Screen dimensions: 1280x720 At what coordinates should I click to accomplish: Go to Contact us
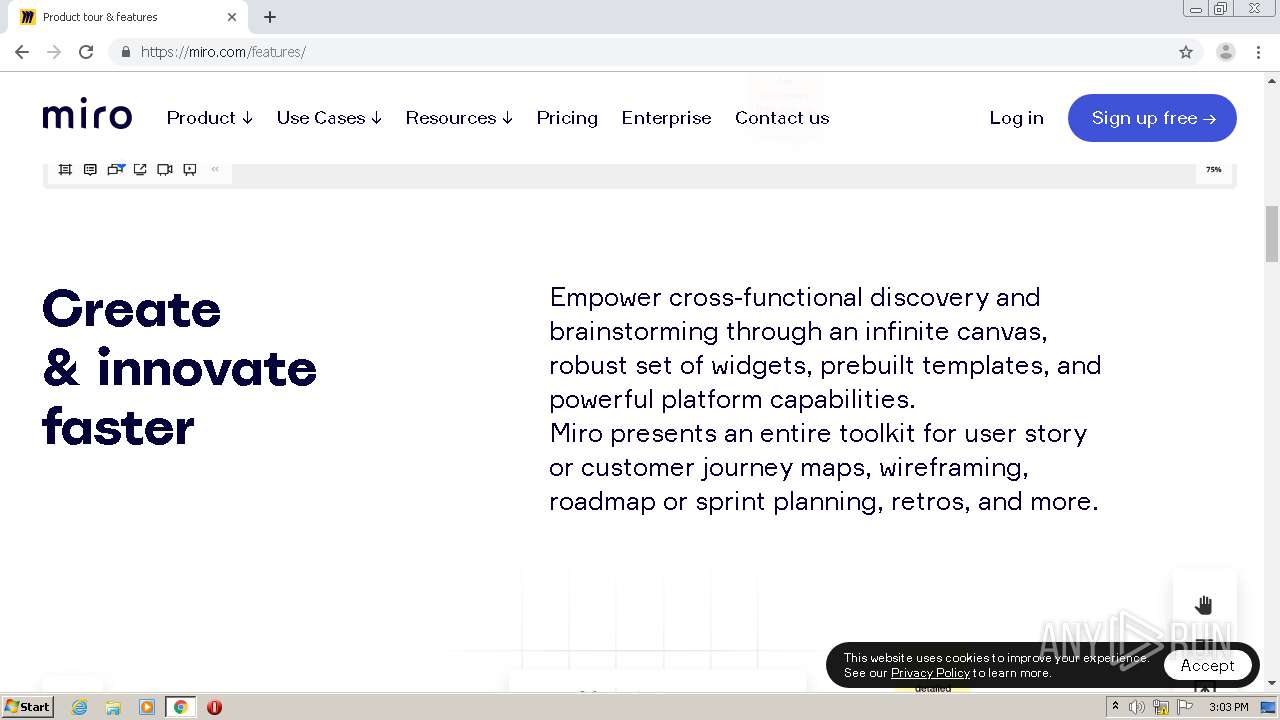tap(782, 118)
